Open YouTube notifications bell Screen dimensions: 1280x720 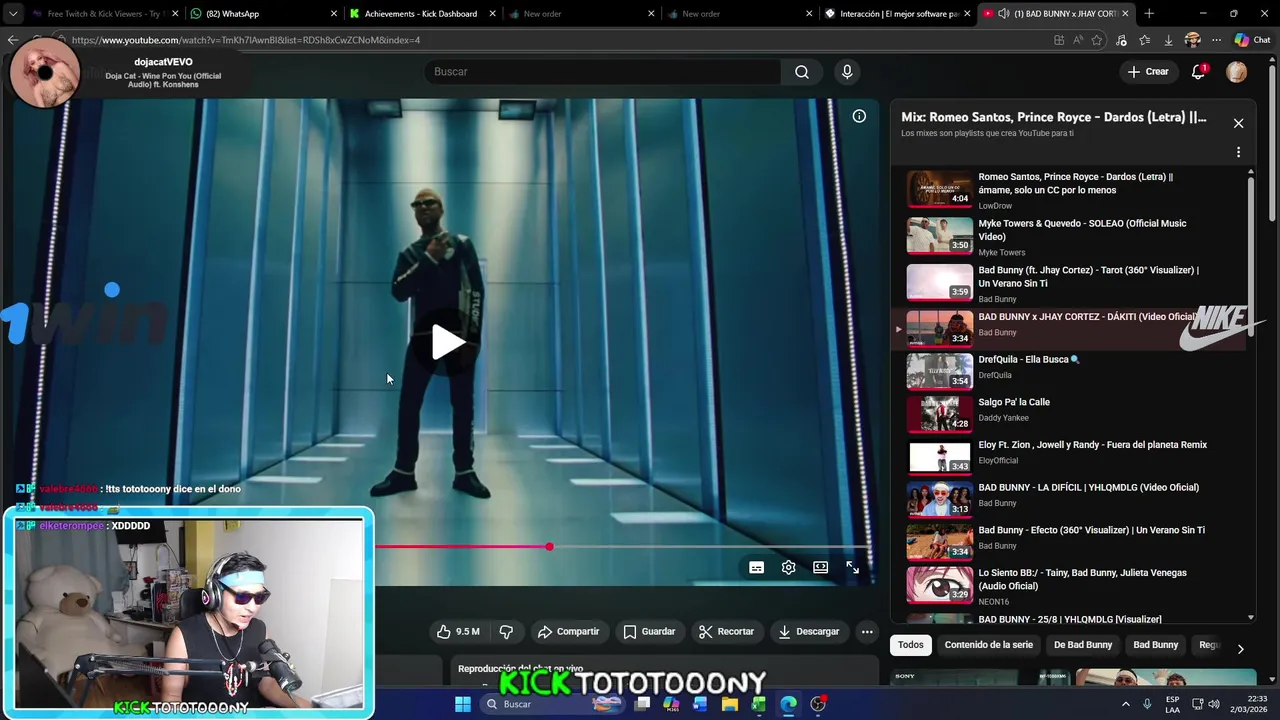(1198, 72)
